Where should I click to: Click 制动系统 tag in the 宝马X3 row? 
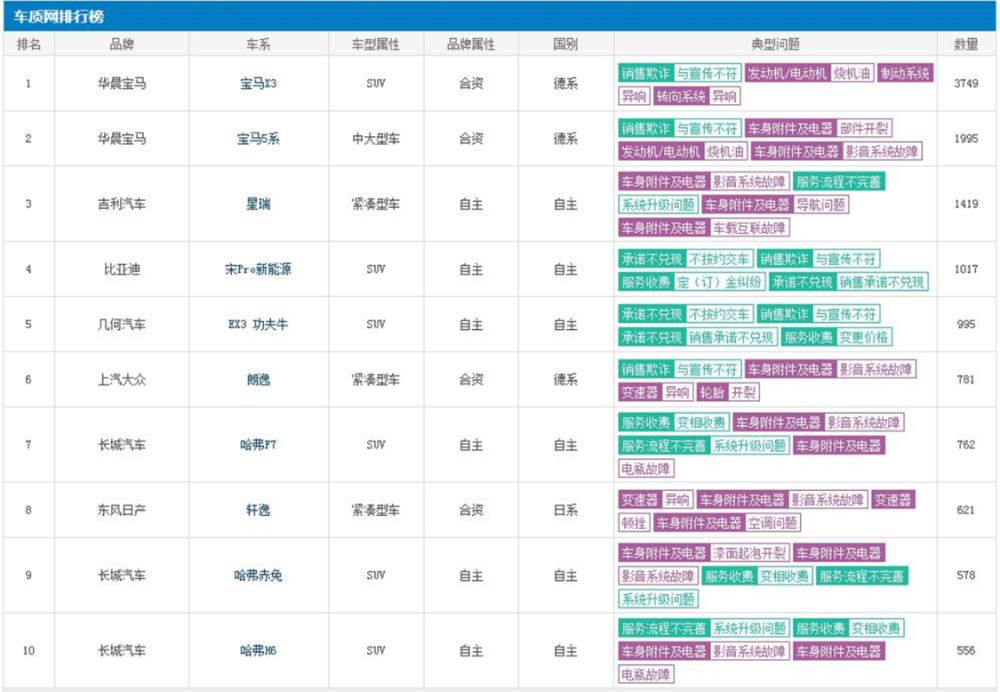[905, 73]
